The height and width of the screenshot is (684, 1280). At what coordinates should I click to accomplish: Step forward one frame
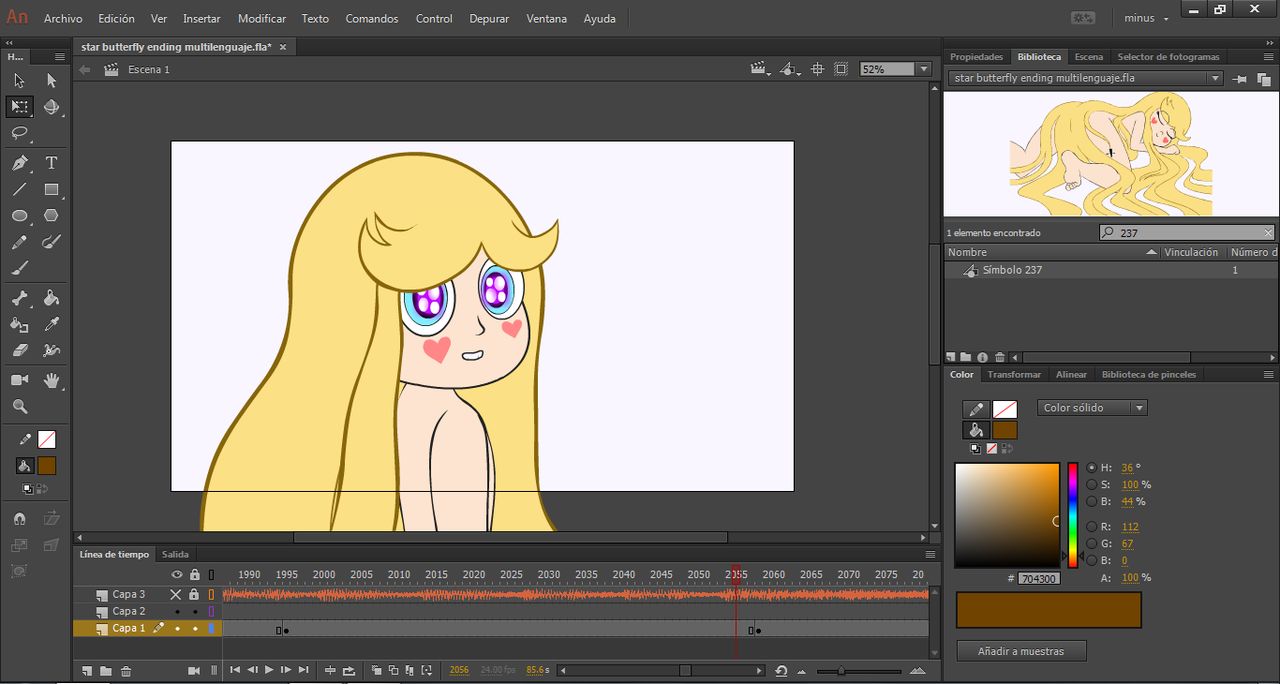[x=285, y=670]
